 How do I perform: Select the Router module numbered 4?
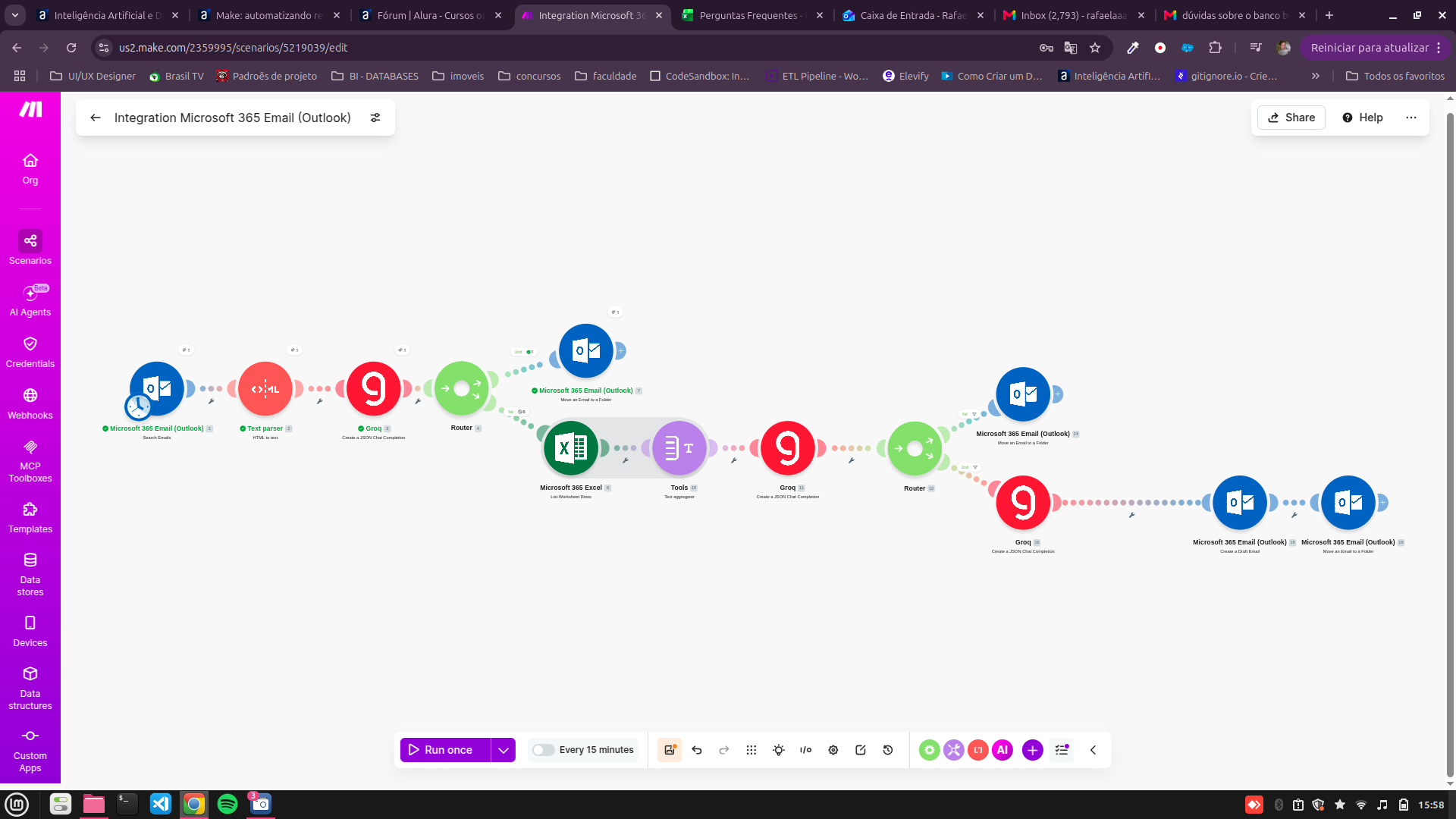click(x=462, y=389)
